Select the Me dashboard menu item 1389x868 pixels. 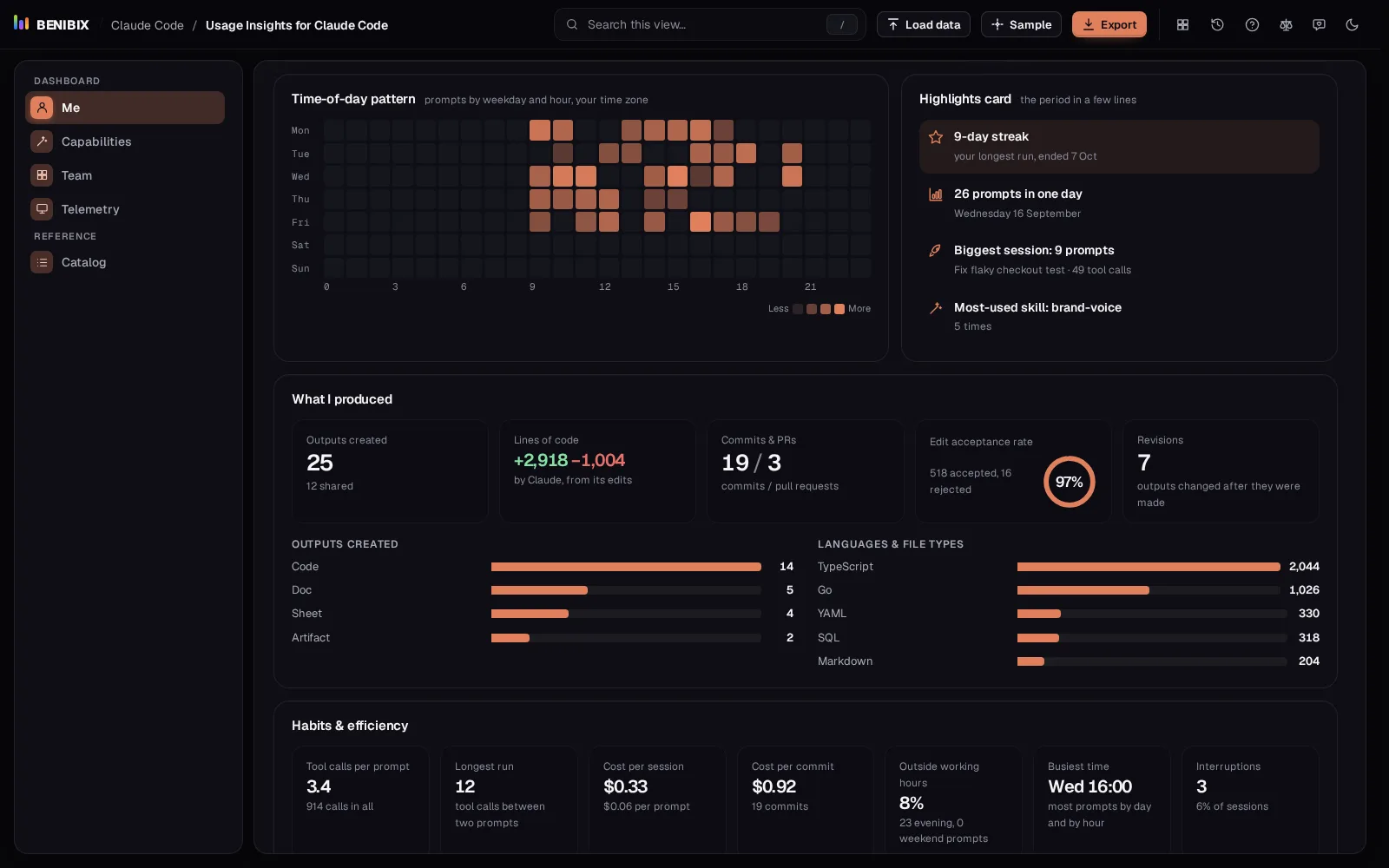tap(125, 108)
